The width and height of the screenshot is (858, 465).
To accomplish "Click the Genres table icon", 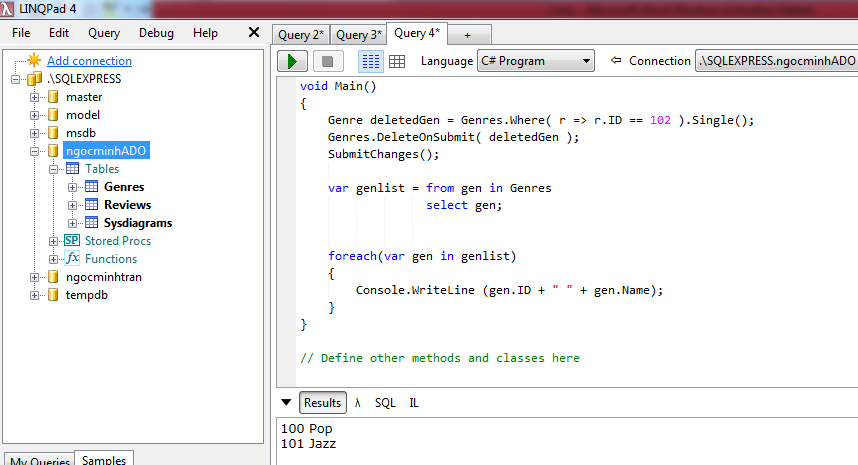I will [91, 187].
